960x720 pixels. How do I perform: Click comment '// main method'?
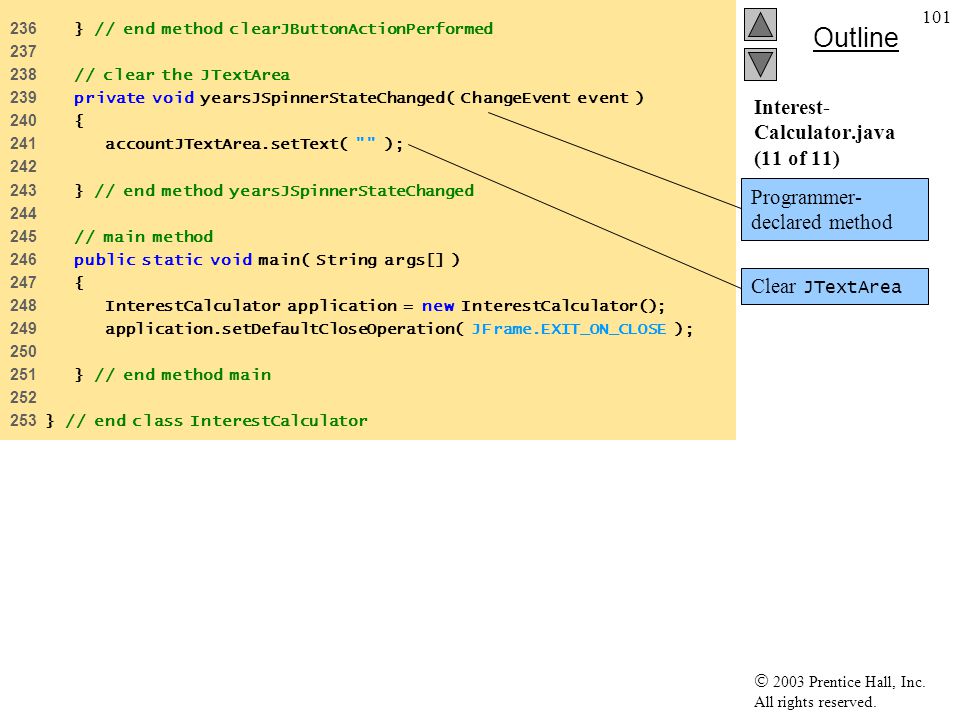pos(144,237)
